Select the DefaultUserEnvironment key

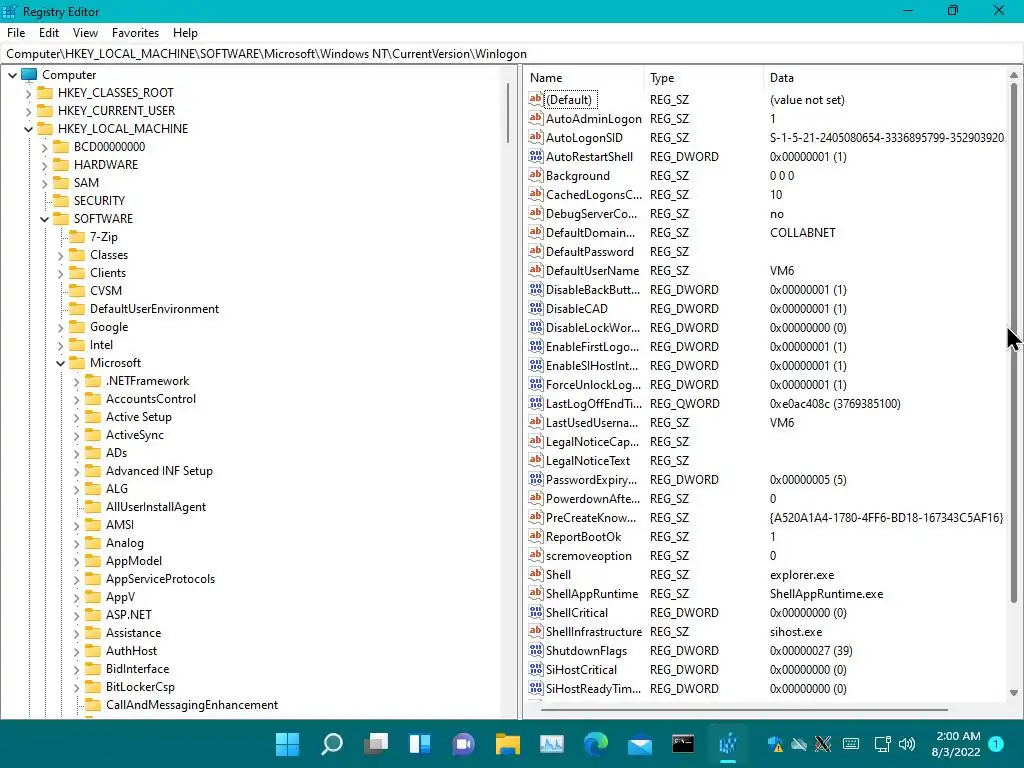click(x=154, y=309)
